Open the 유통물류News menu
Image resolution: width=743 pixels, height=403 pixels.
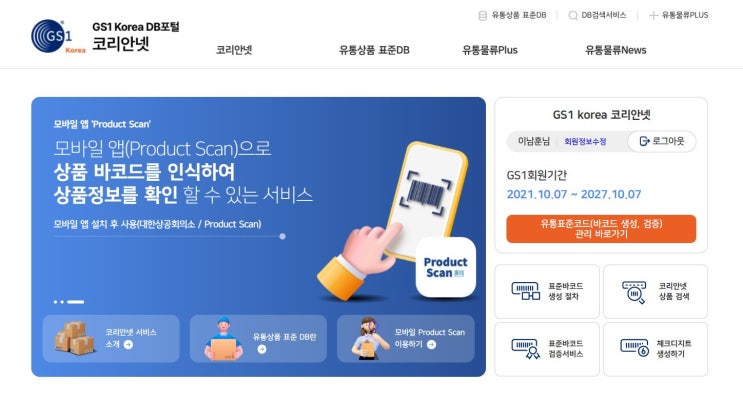tap(616, 50)
